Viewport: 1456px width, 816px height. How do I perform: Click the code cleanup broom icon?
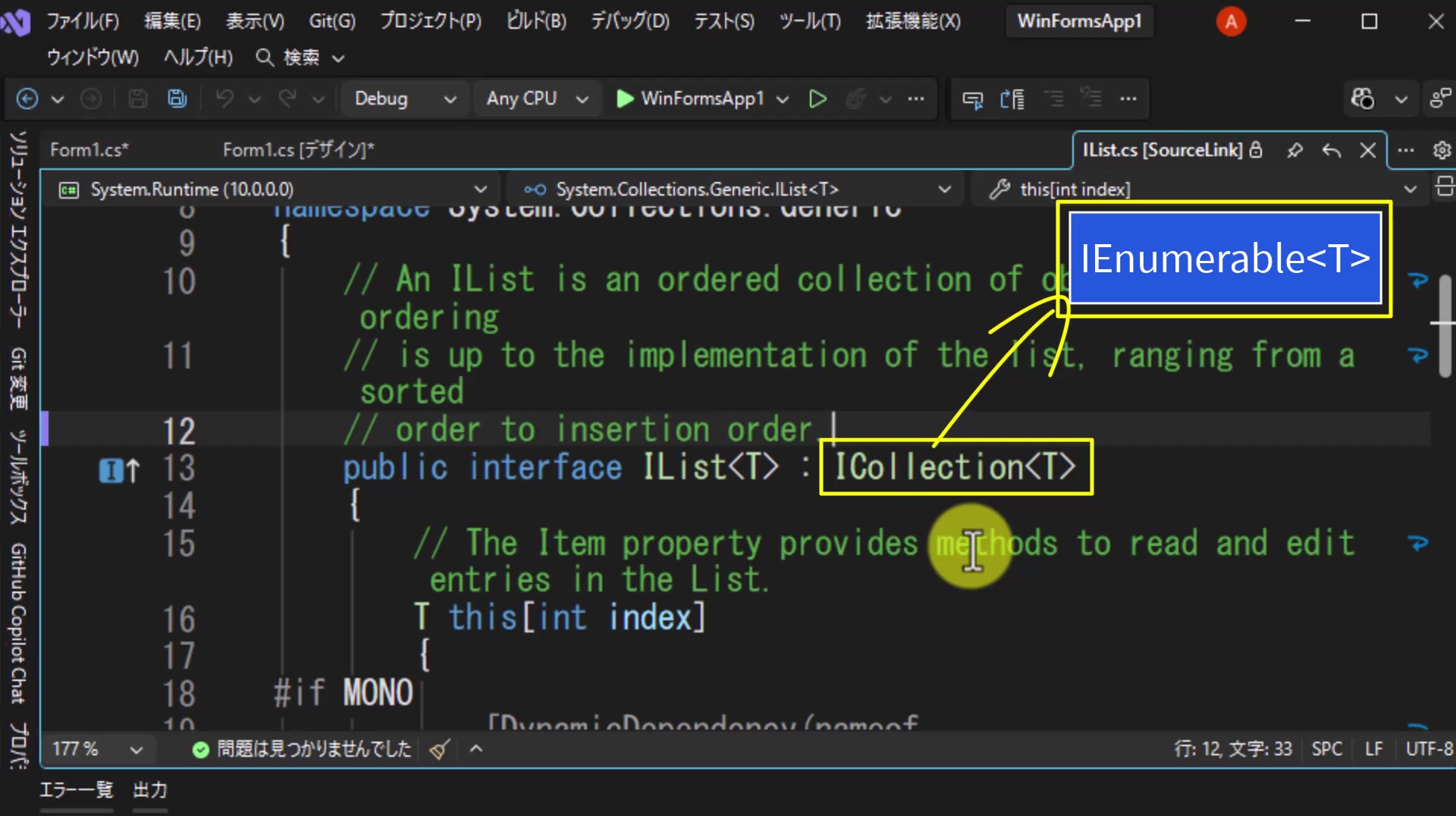tap(439, 749)
